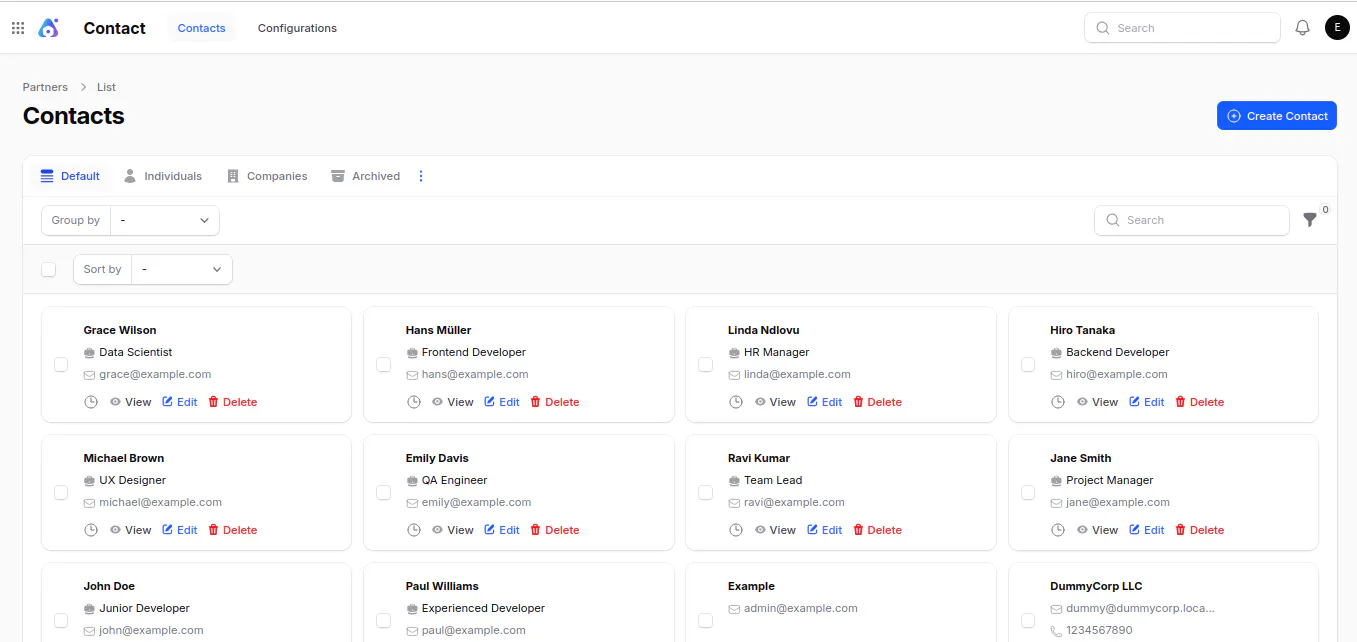Open the notifications bell
This screenshot has height=642, width=1357.
(x=1302, y=28)
